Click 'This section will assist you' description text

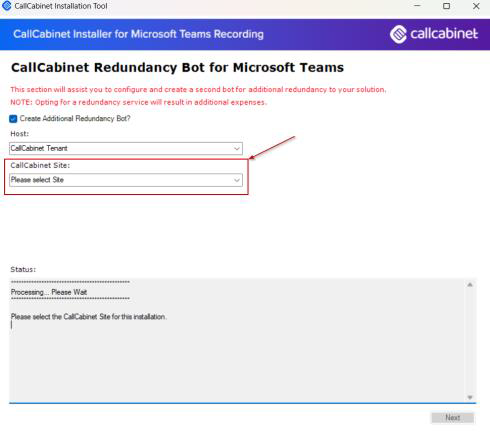point(198,89)
